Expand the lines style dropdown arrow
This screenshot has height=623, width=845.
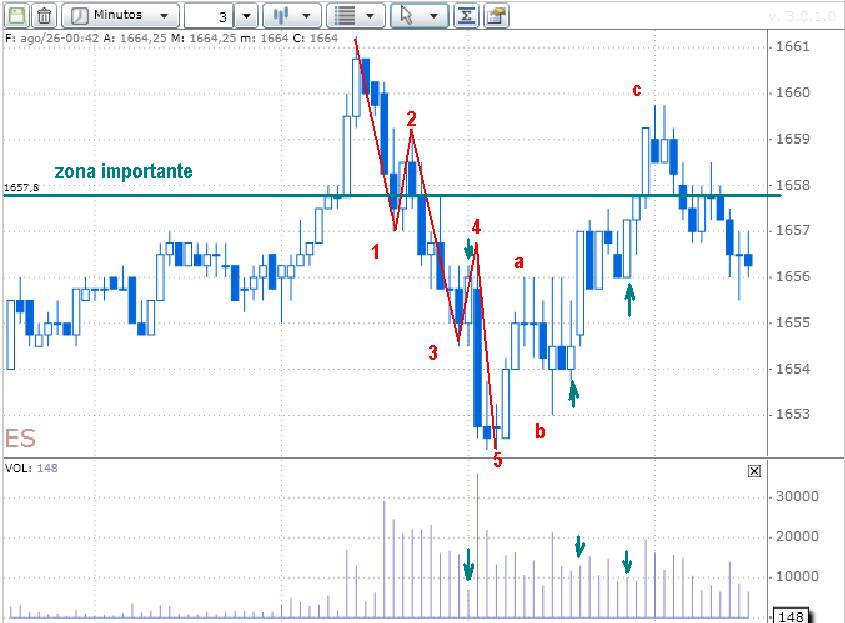[x=371, y=16]
